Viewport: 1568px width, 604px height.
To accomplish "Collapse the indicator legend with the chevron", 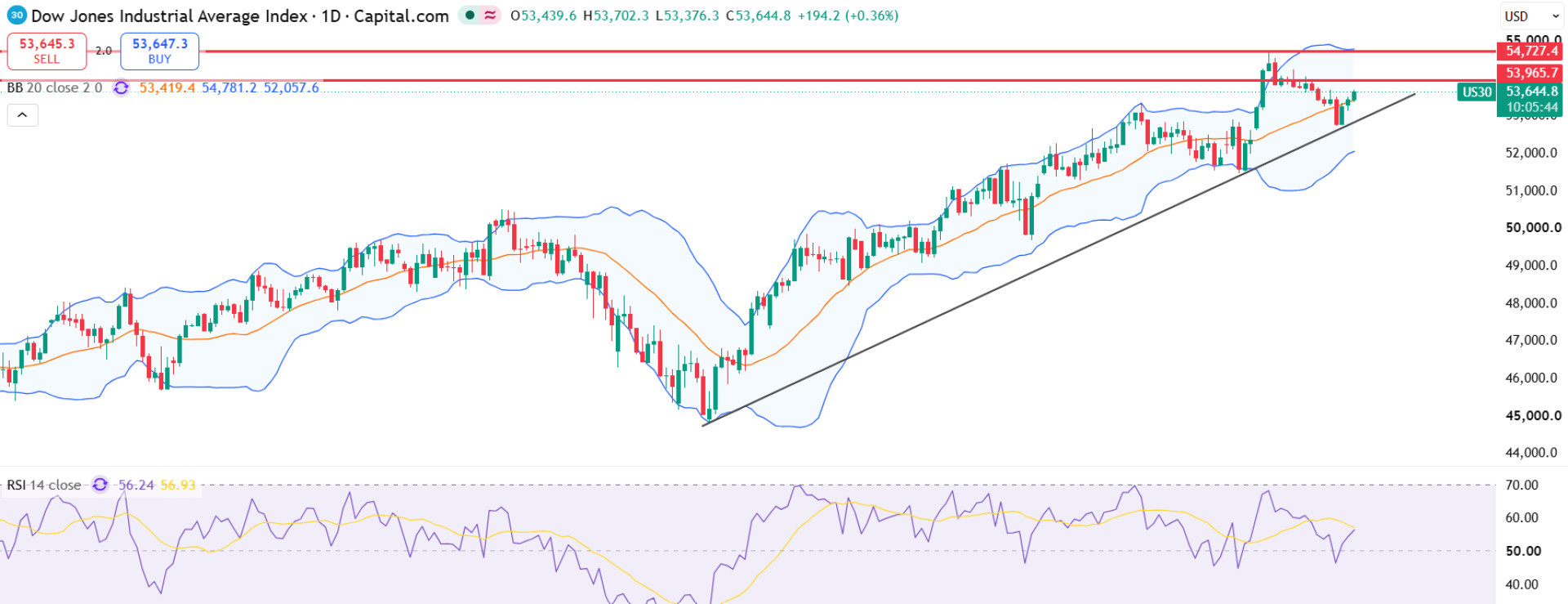I will (23, 115).
